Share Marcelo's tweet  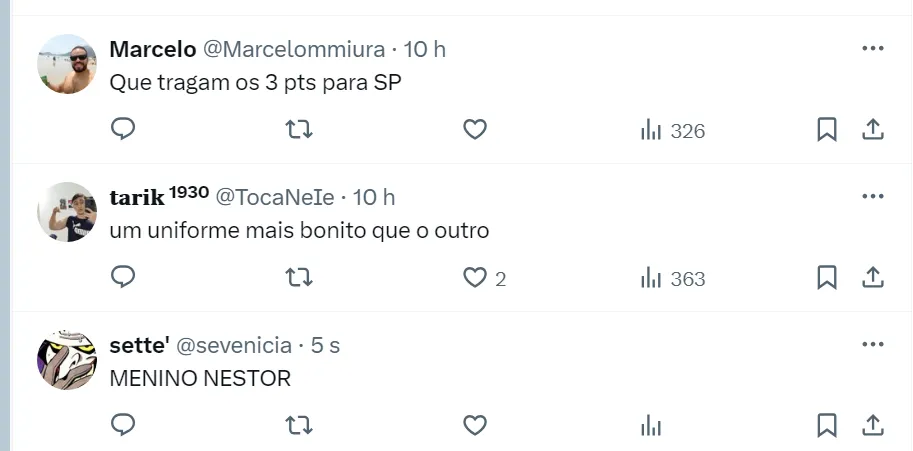(x=872, y=130)
